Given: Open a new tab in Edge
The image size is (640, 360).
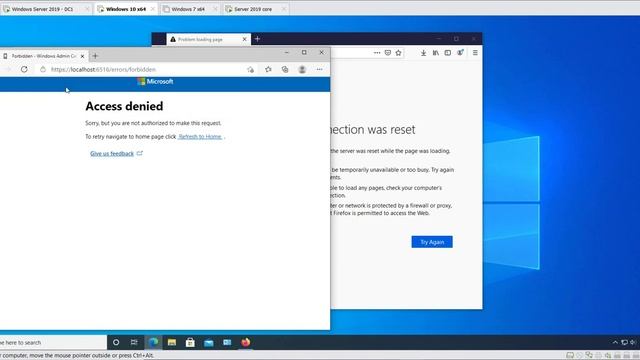Looking at the screenshot, I should pyautogui.click(x=95, y=56).
